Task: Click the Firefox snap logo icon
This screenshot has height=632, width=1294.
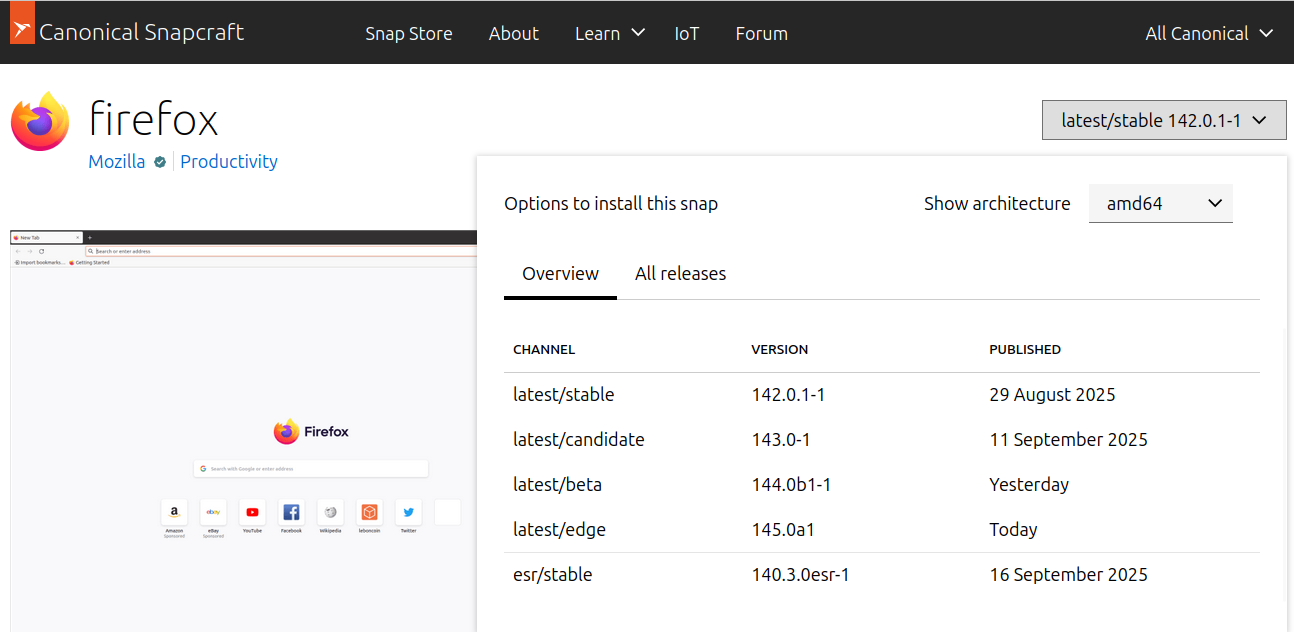Action: pos(40,122)
